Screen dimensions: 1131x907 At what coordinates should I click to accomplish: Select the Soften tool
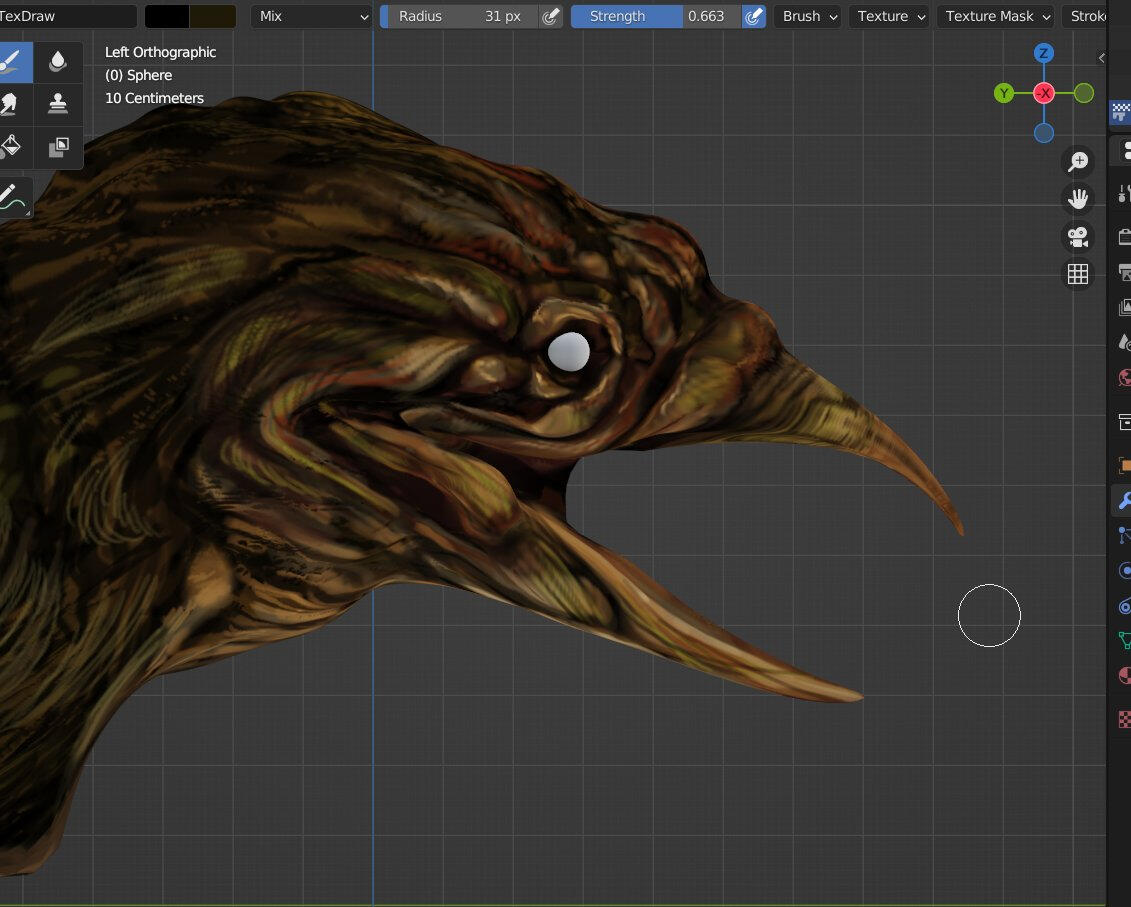click(x=58, y=62)
